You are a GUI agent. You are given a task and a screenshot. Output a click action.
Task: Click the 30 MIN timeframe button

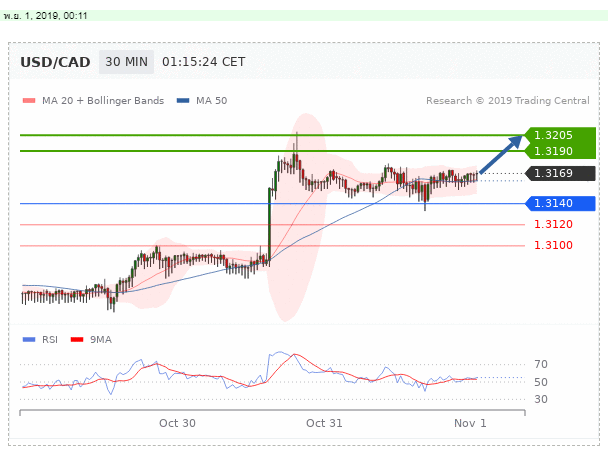click(x=126, y=62)
